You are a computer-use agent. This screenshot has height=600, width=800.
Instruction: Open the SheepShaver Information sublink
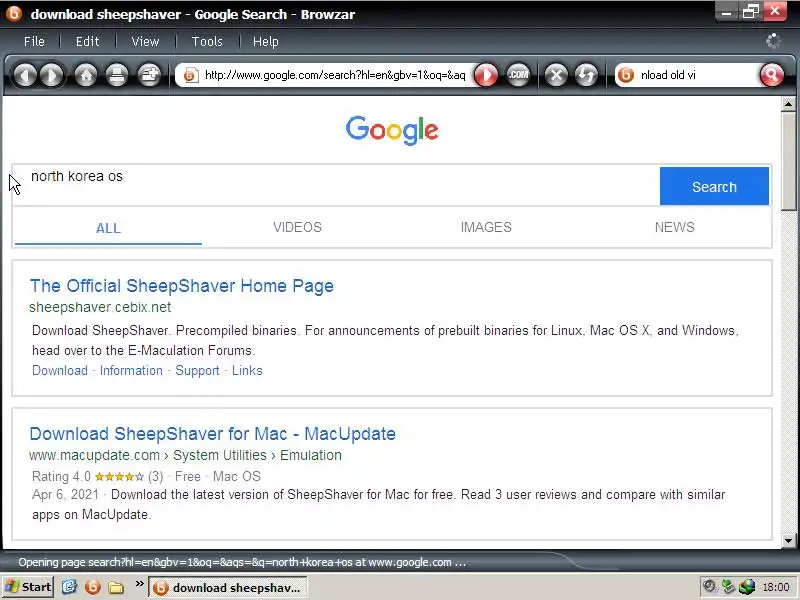[131, 370]
